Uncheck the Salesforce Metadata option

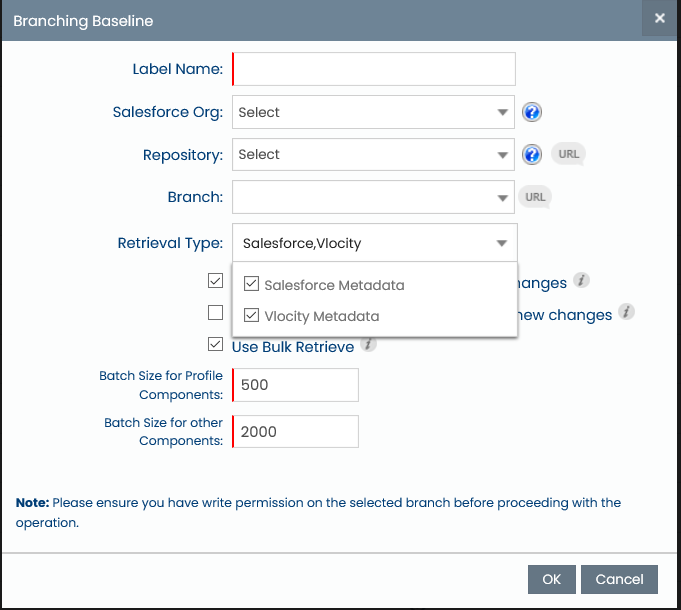(252, 285)
